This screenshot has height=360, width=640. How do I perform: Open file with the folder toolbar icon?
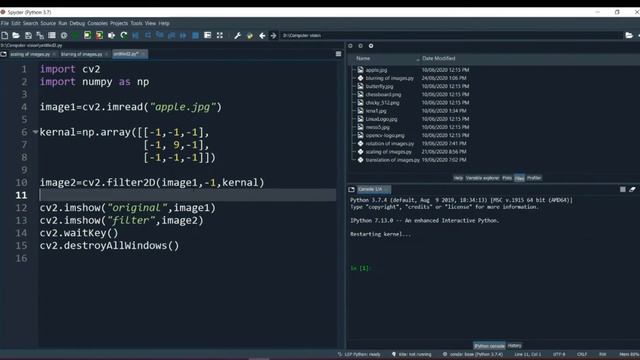tap(16, 36)
